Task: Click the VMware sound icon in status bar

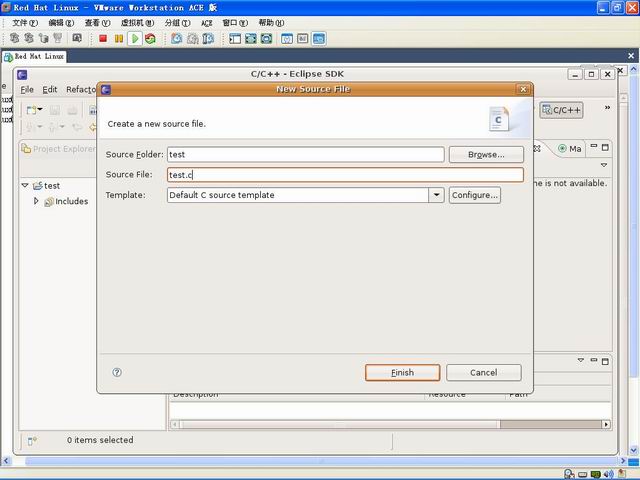Action: point(608,474)
